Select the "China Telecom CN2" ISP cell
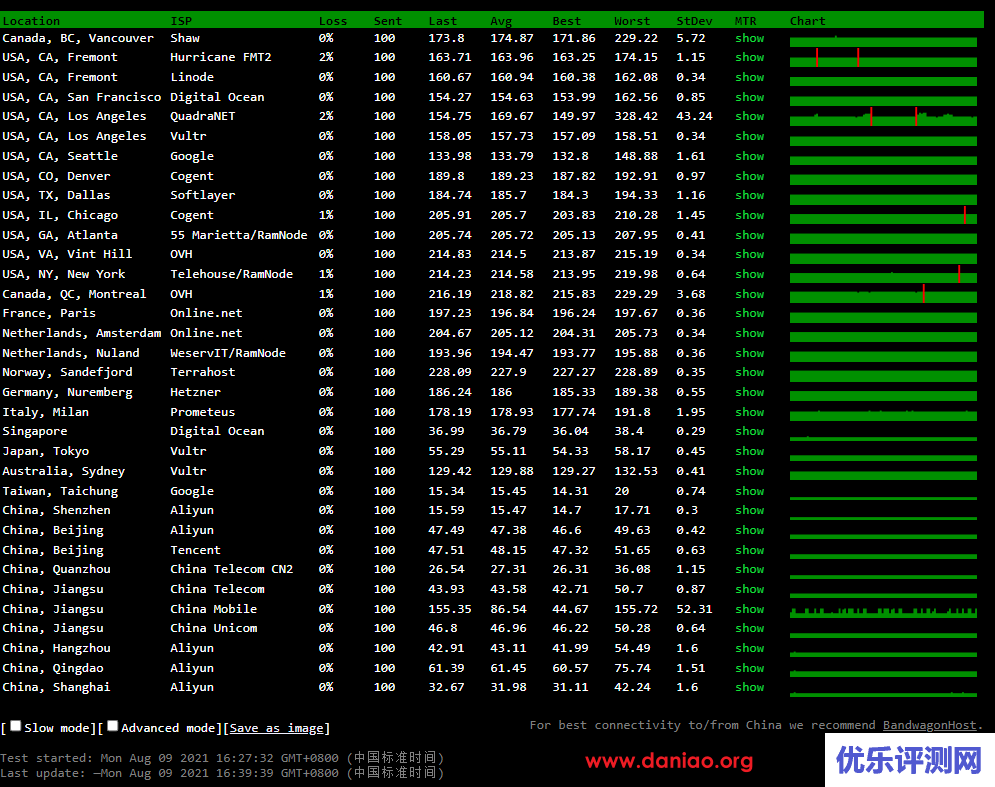 click(232, 569)
